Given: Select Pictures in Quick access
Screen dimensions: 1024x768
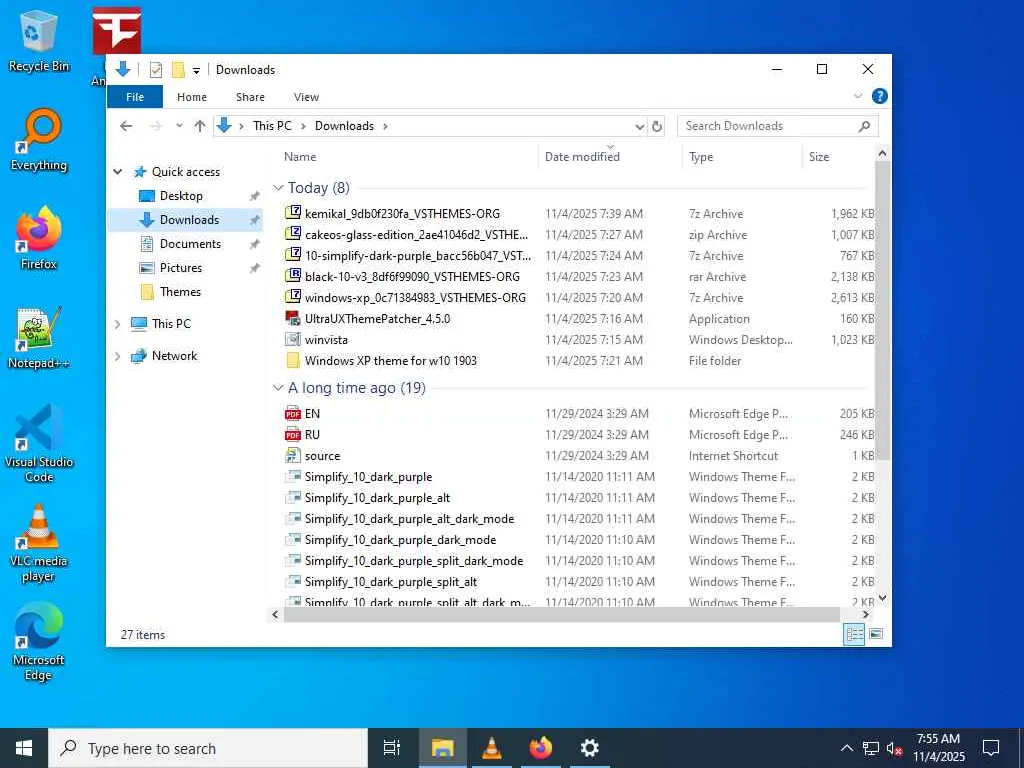Looking at the screenshot, I should pos(181,268).
